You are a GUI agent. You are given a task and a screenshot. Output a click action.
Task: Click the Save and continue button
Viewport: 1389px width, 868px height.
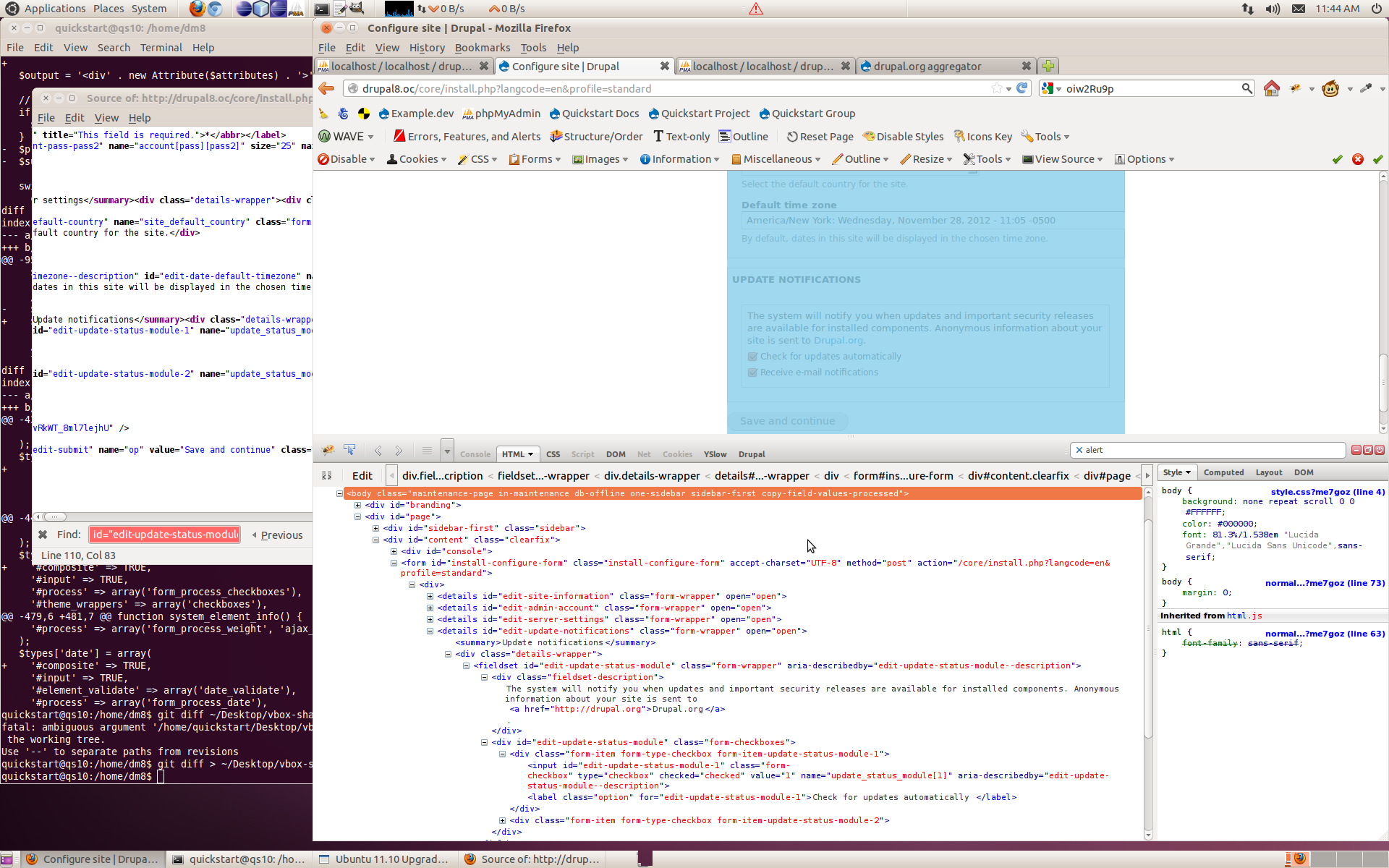(787, 421)
